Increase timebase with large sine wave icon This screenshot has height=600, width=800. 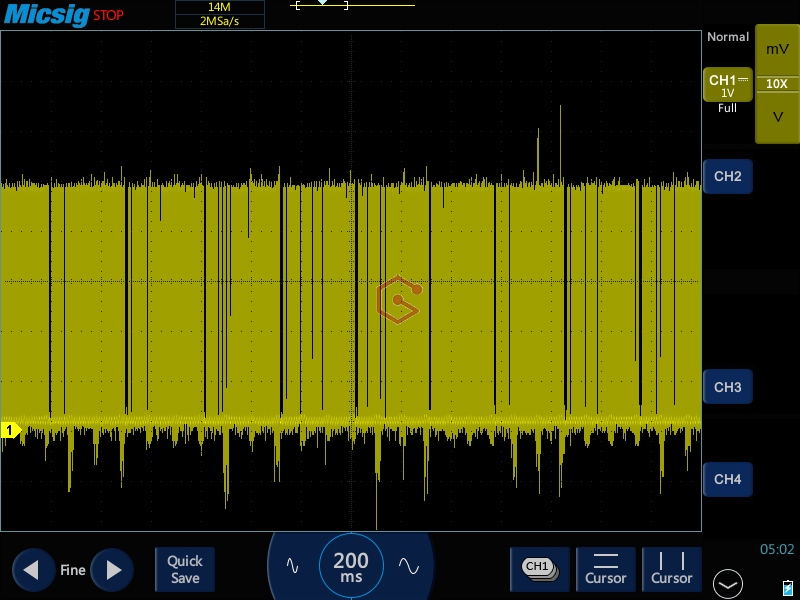(409, 566)
